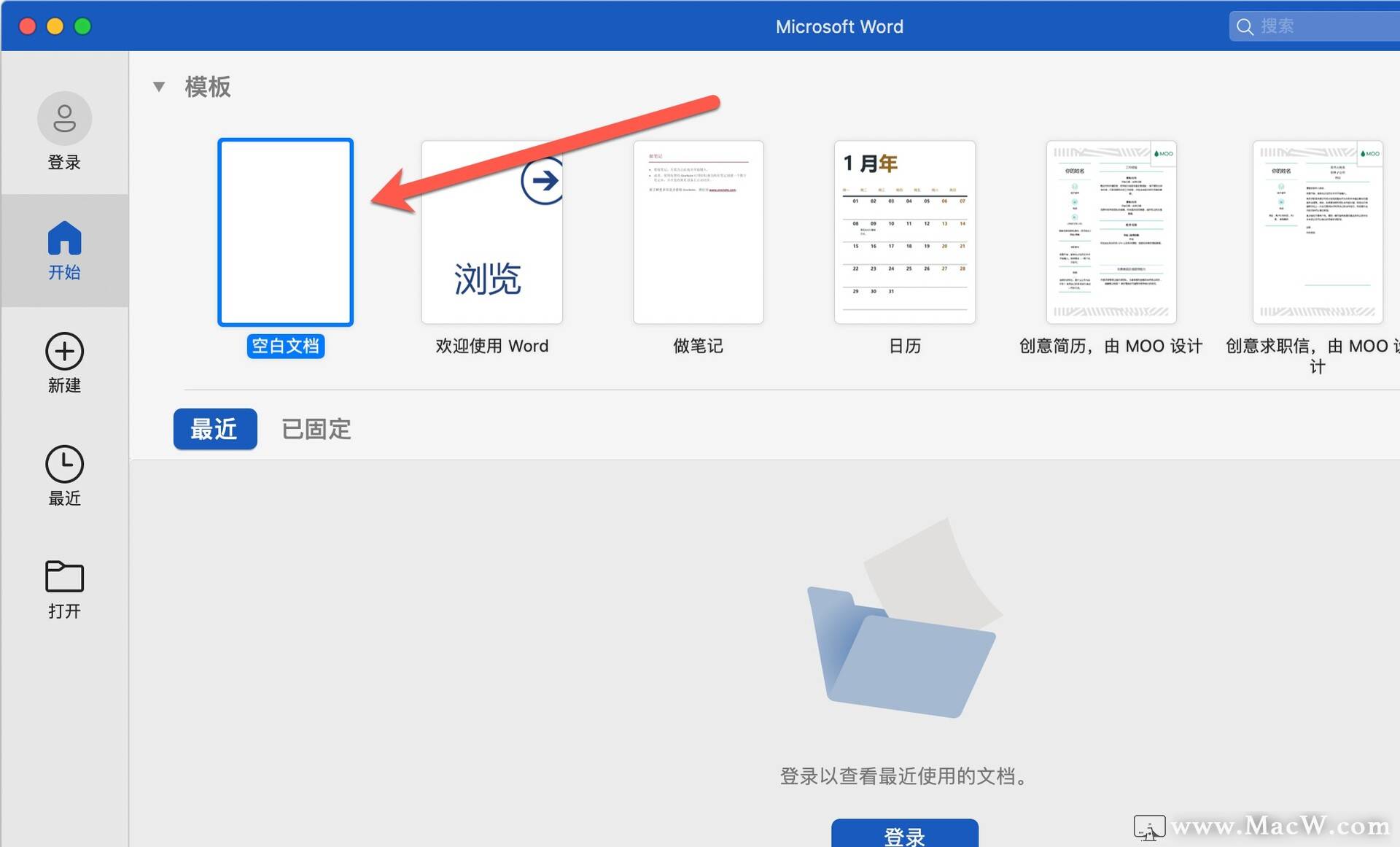Click the 做笔记 template label
This screenshot has width=1400, height=847.
[699, 346]
